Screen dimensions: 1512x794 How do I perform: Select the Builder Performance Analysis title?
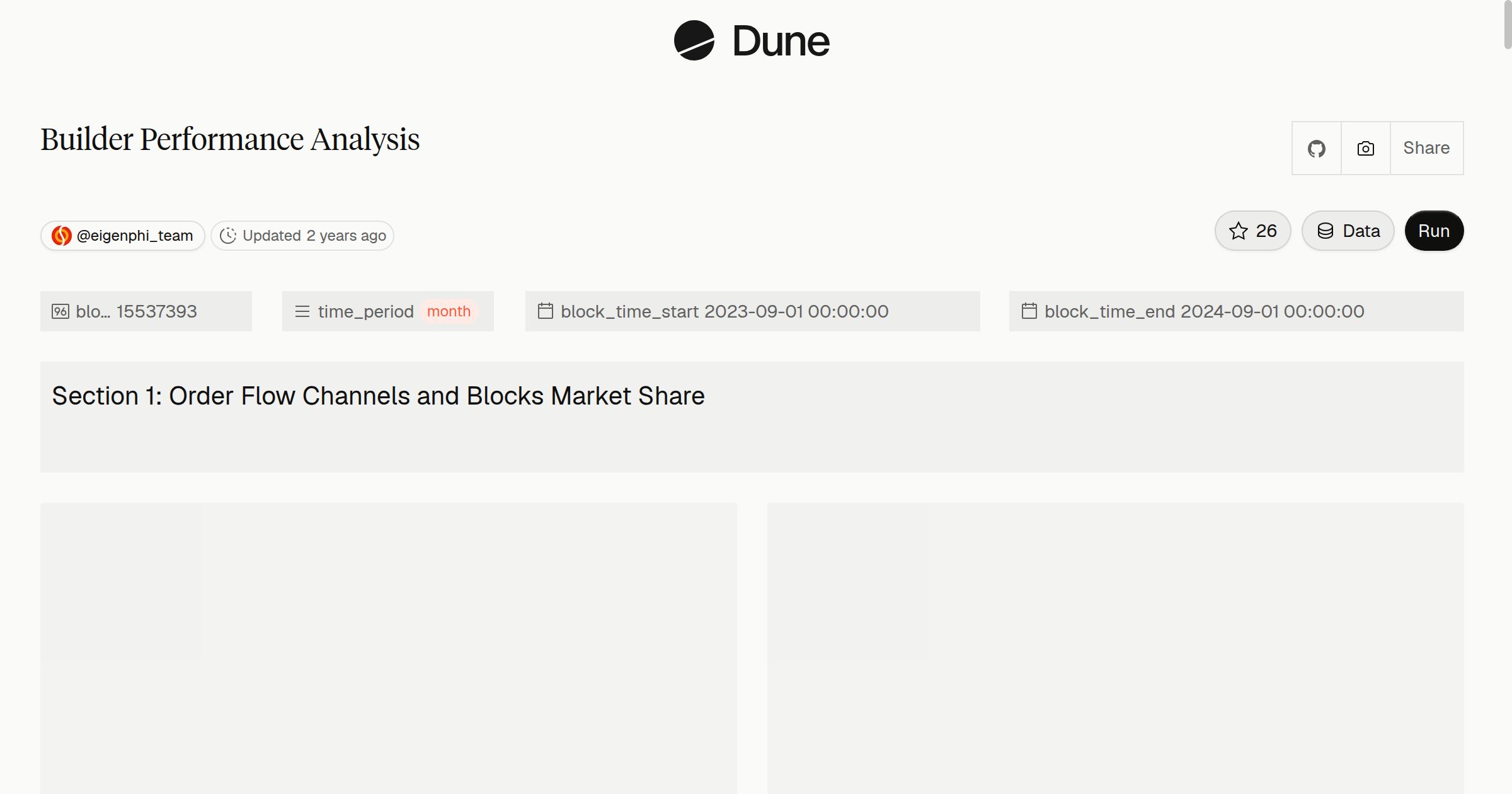point(230,139)
